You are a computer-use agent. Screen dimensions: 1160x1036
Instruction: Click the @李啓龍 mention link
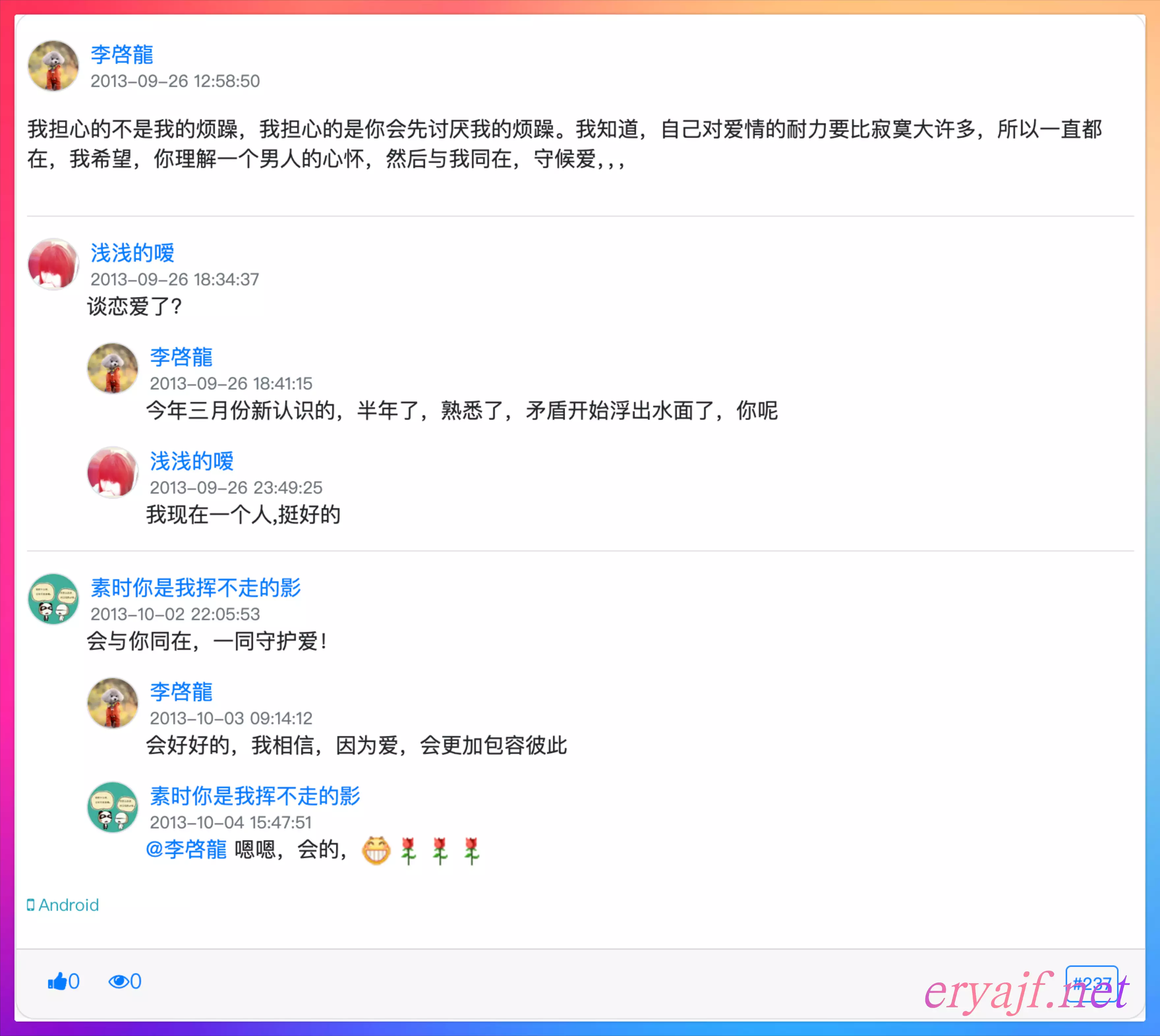tap(186, 849)
